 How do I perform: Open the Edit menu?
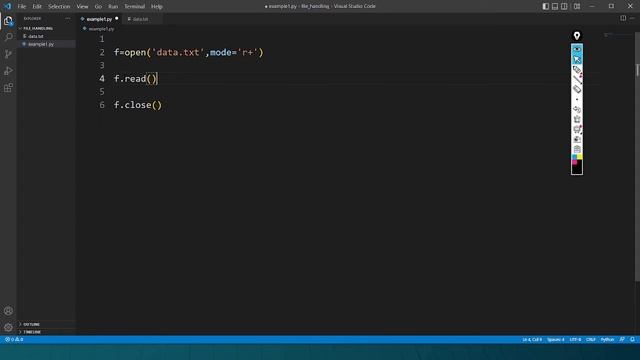tap(37, 7)
